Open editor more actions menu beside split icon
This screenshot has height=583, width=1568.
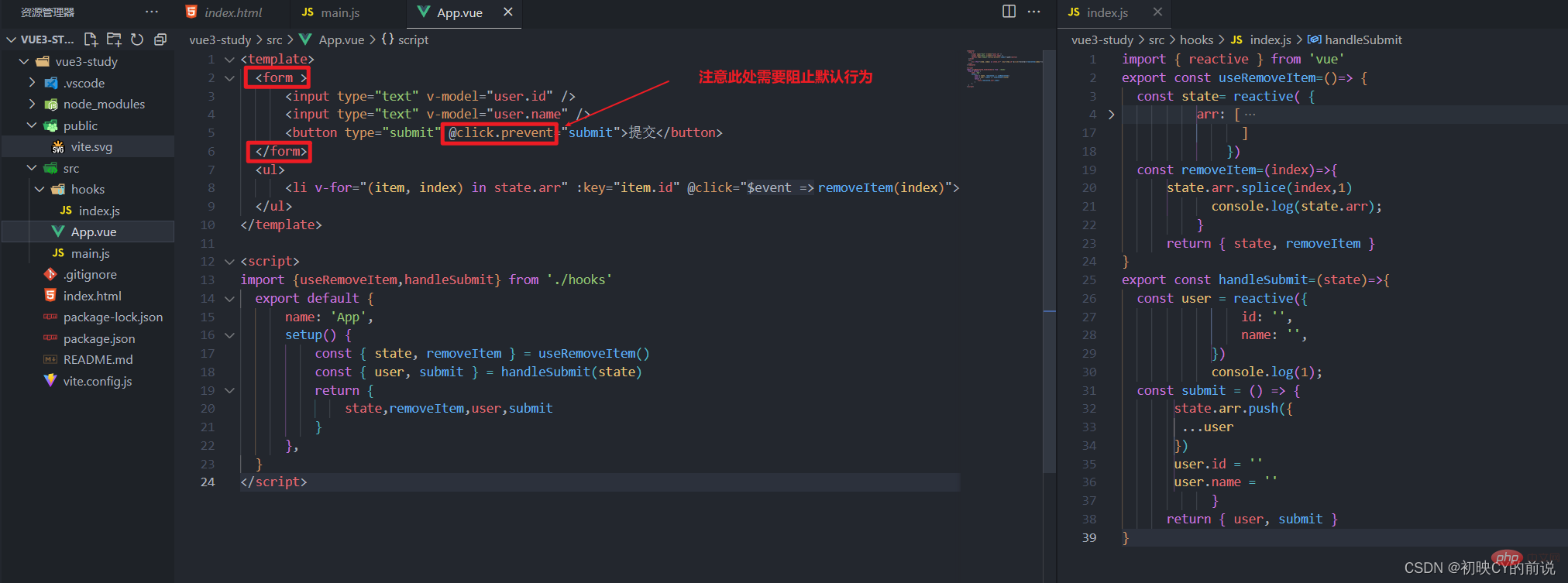pos(1033,12)
